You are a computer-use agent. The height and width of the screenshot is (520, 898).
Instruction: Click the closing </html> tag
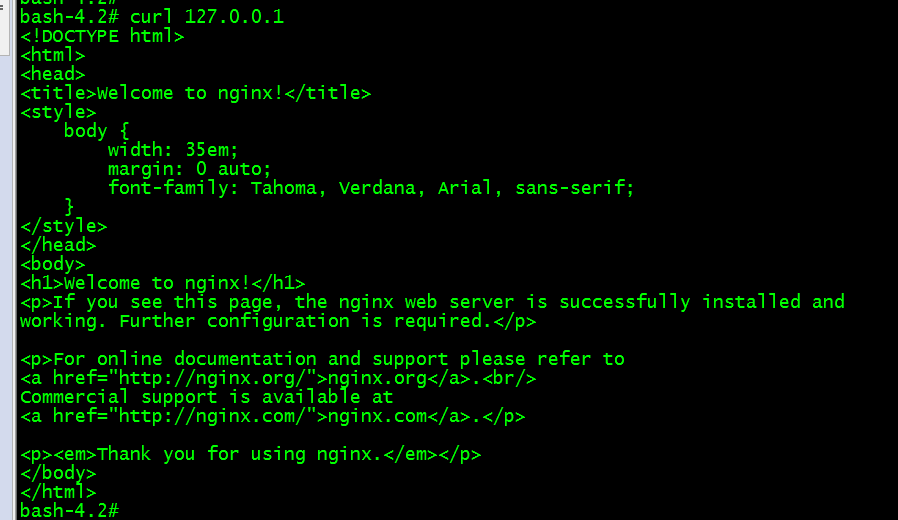tap(58, 492)
